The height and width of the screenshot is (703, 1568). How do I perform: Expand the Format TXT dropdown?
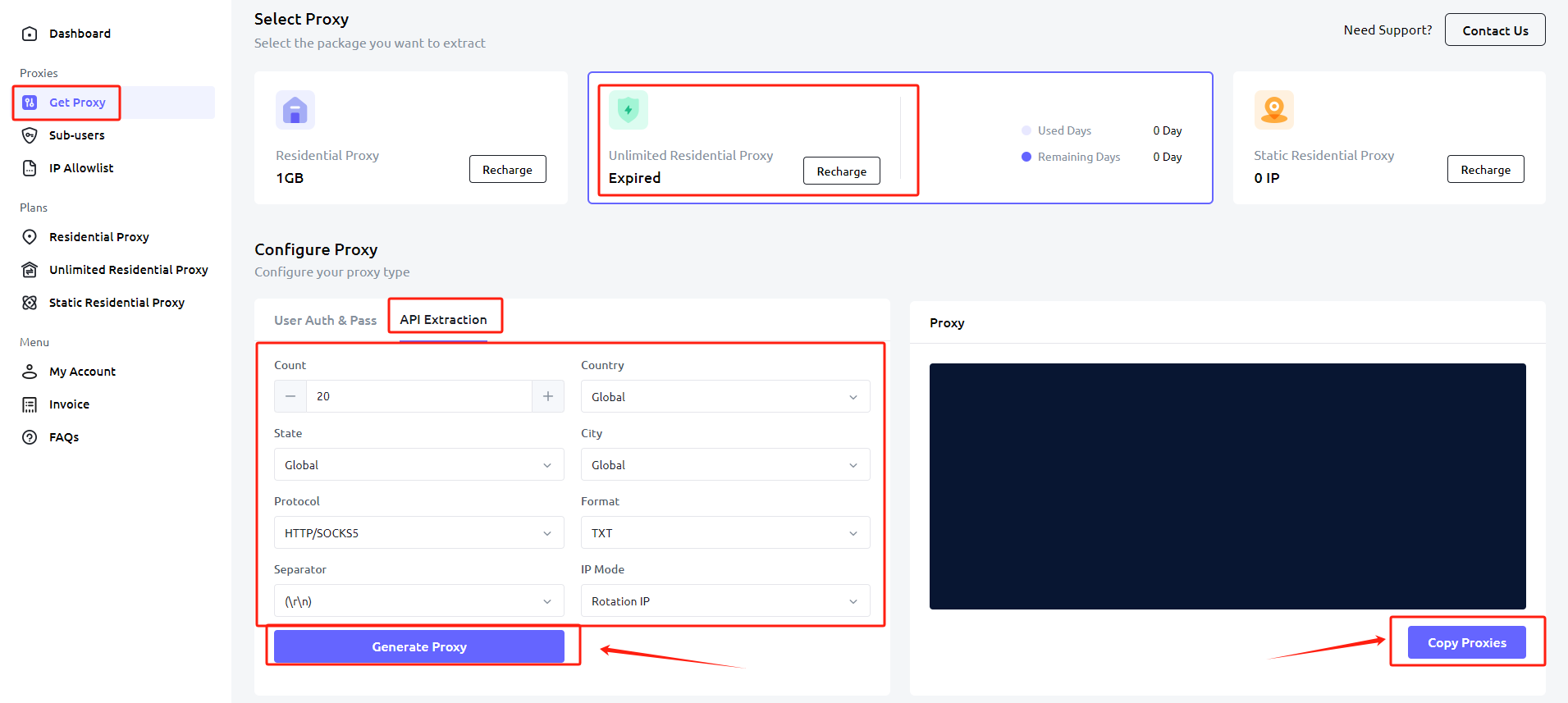(x=725, y=533)
